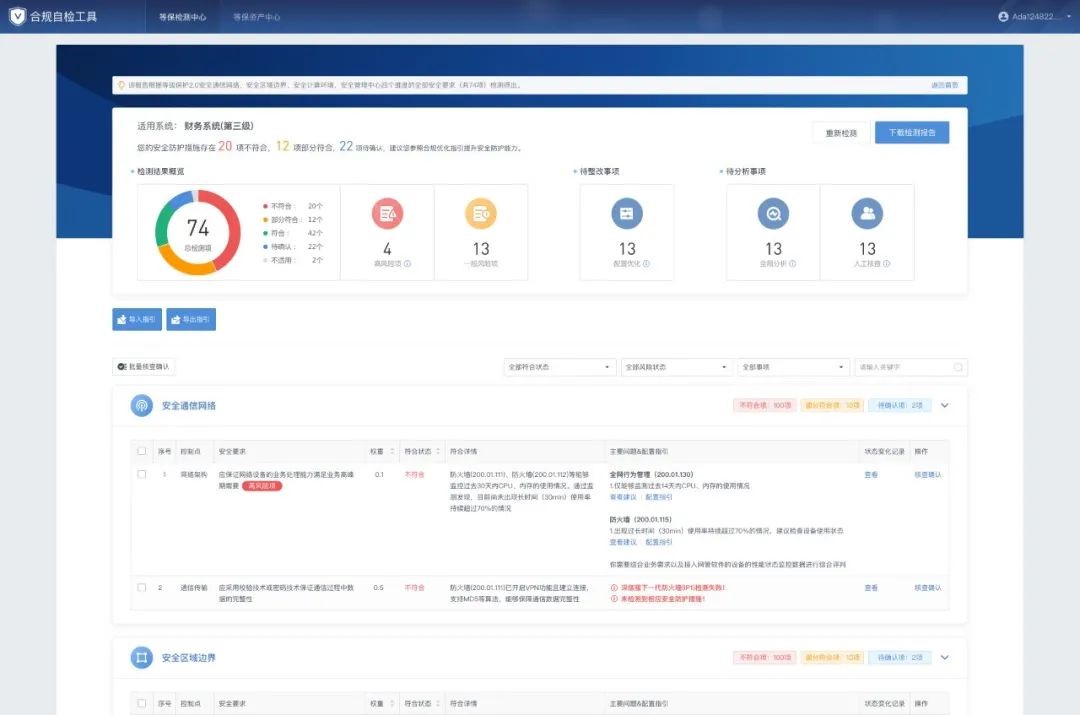The width and height of the screenshot is (1080, 715).
Task: Select the 配置优化 circular icon
Action: coord(627,212)
